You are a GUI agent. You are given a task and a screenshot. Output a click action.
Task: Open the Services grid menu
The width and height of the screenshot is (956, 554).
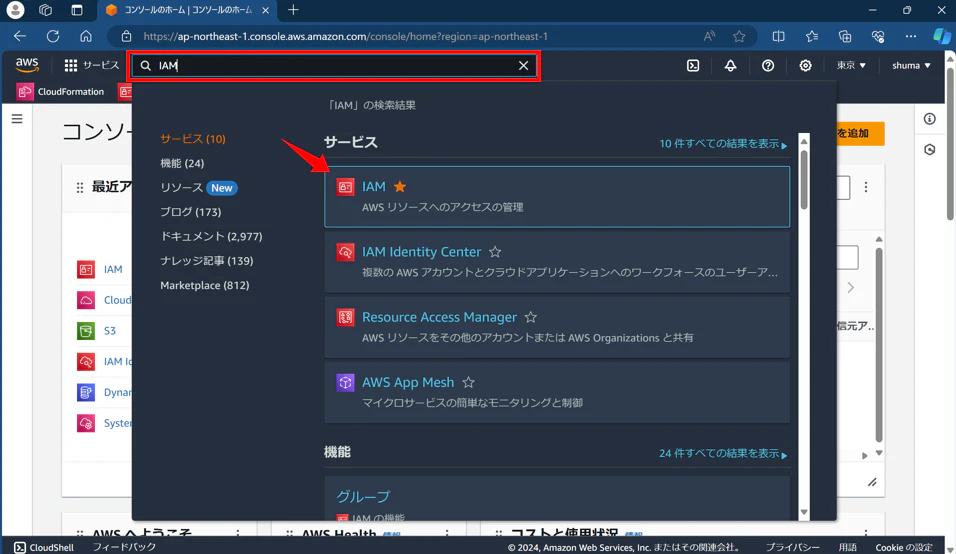[x=91, y=65]
